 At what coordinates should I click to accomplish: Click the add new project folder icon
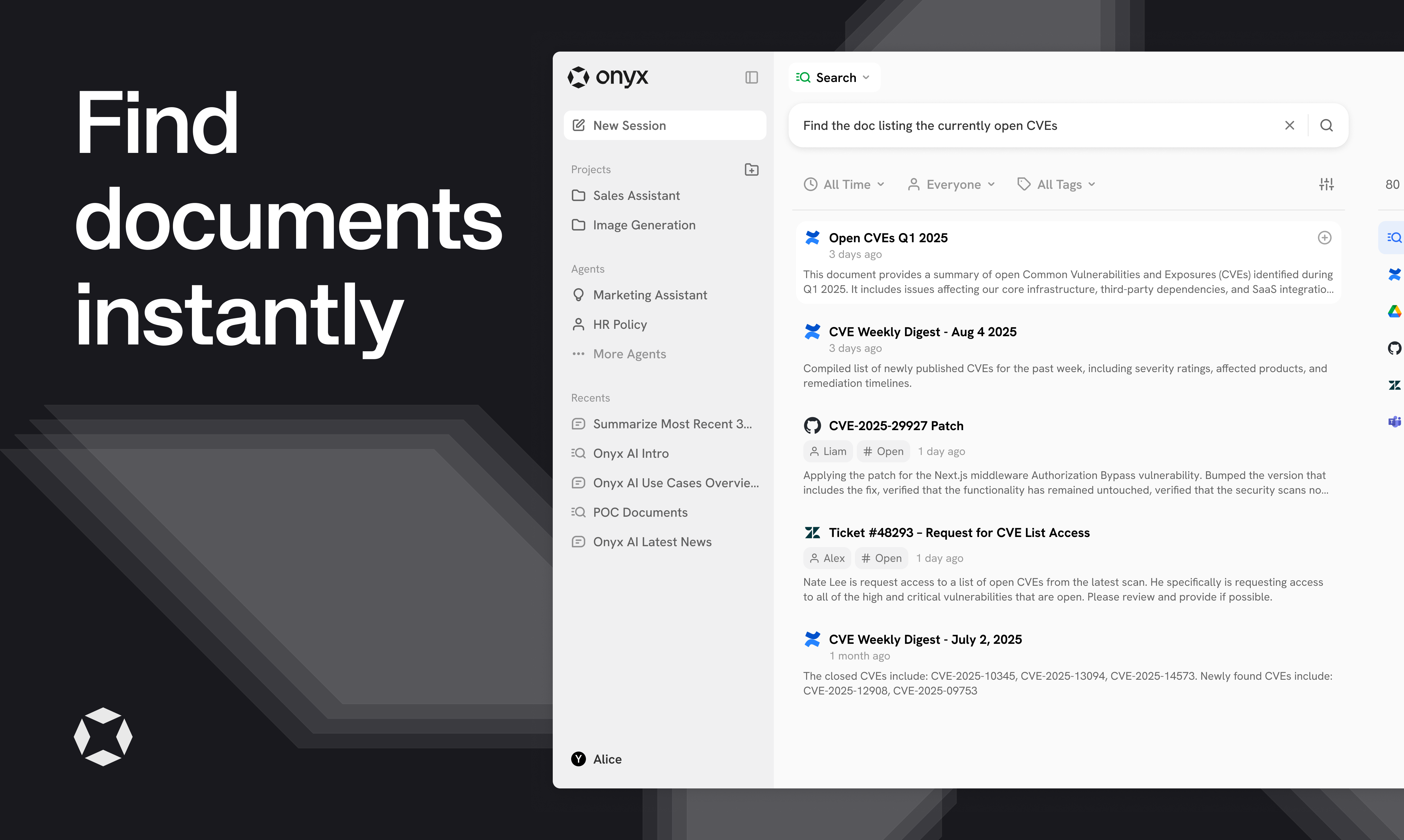point(751,169)
